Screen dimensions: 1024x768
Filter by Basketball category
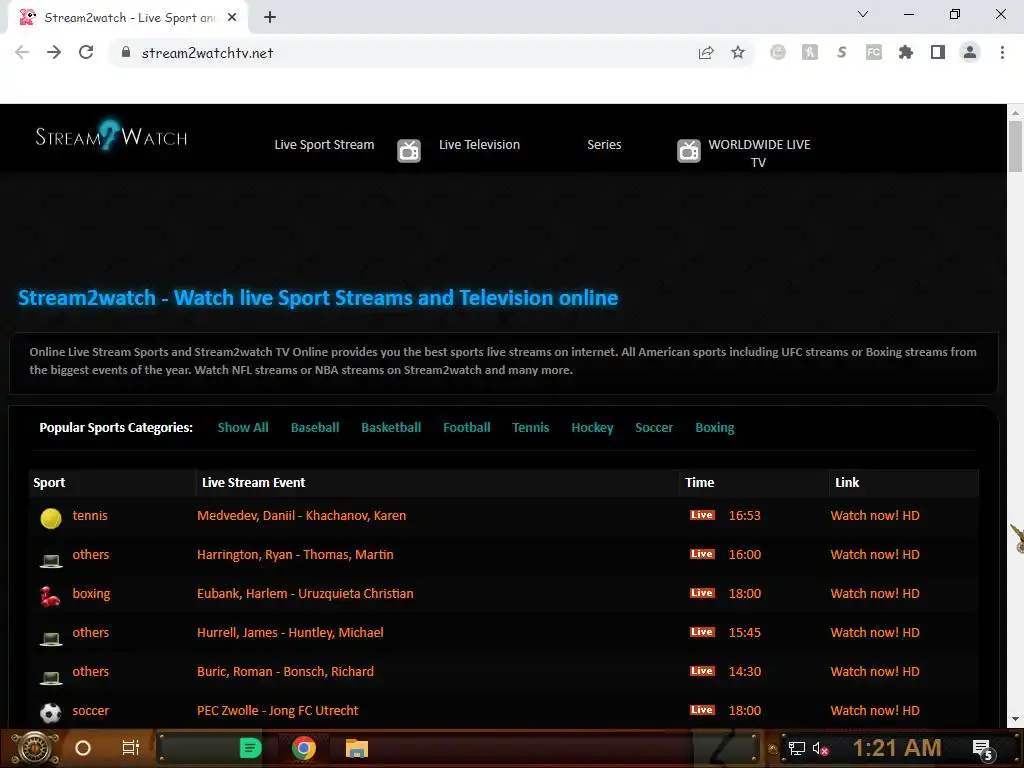coord(391,428)
